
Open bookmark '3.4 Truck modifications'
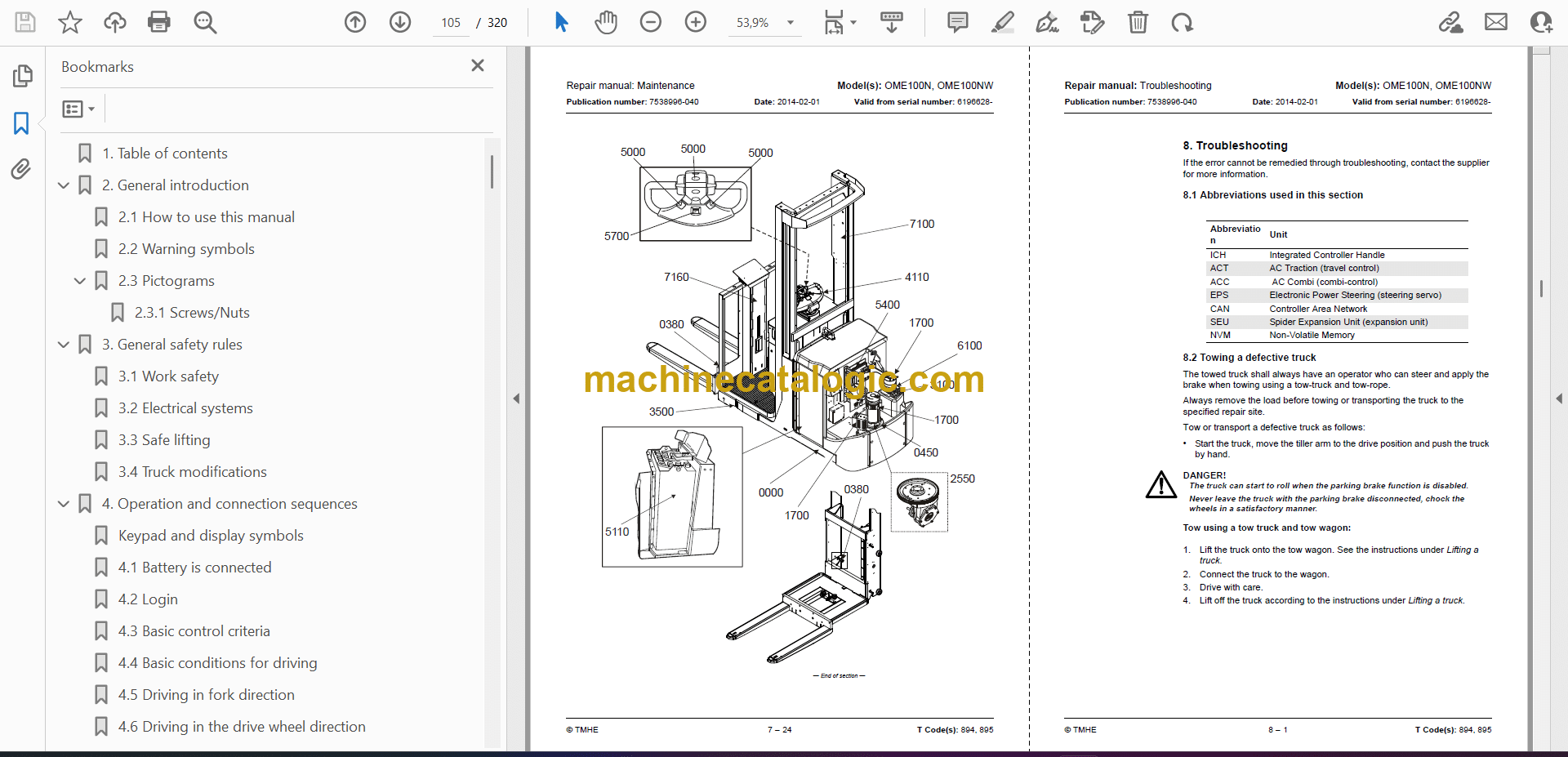point(192,472)
